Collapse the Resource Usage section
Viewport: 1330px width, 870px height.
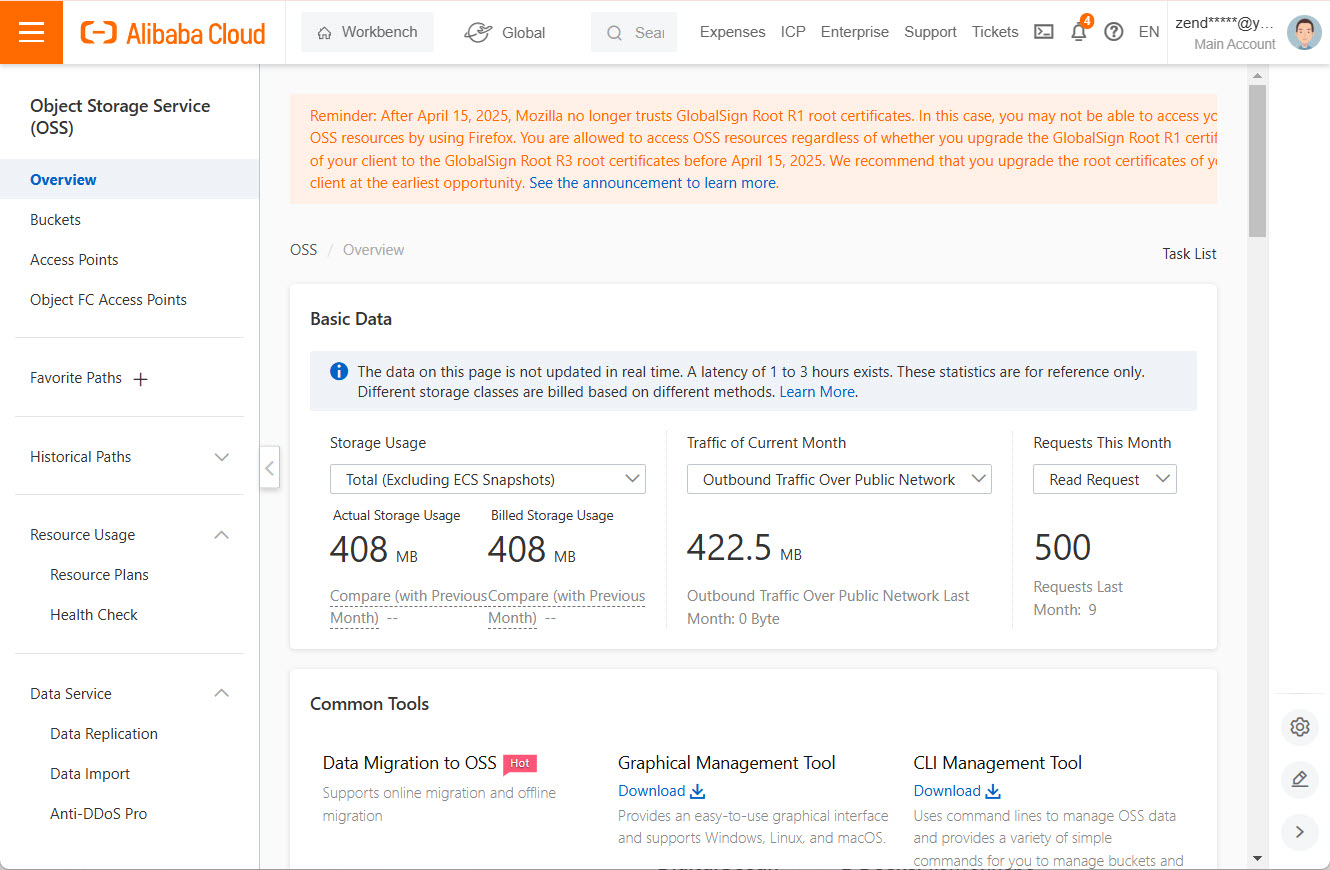(222, 535)
